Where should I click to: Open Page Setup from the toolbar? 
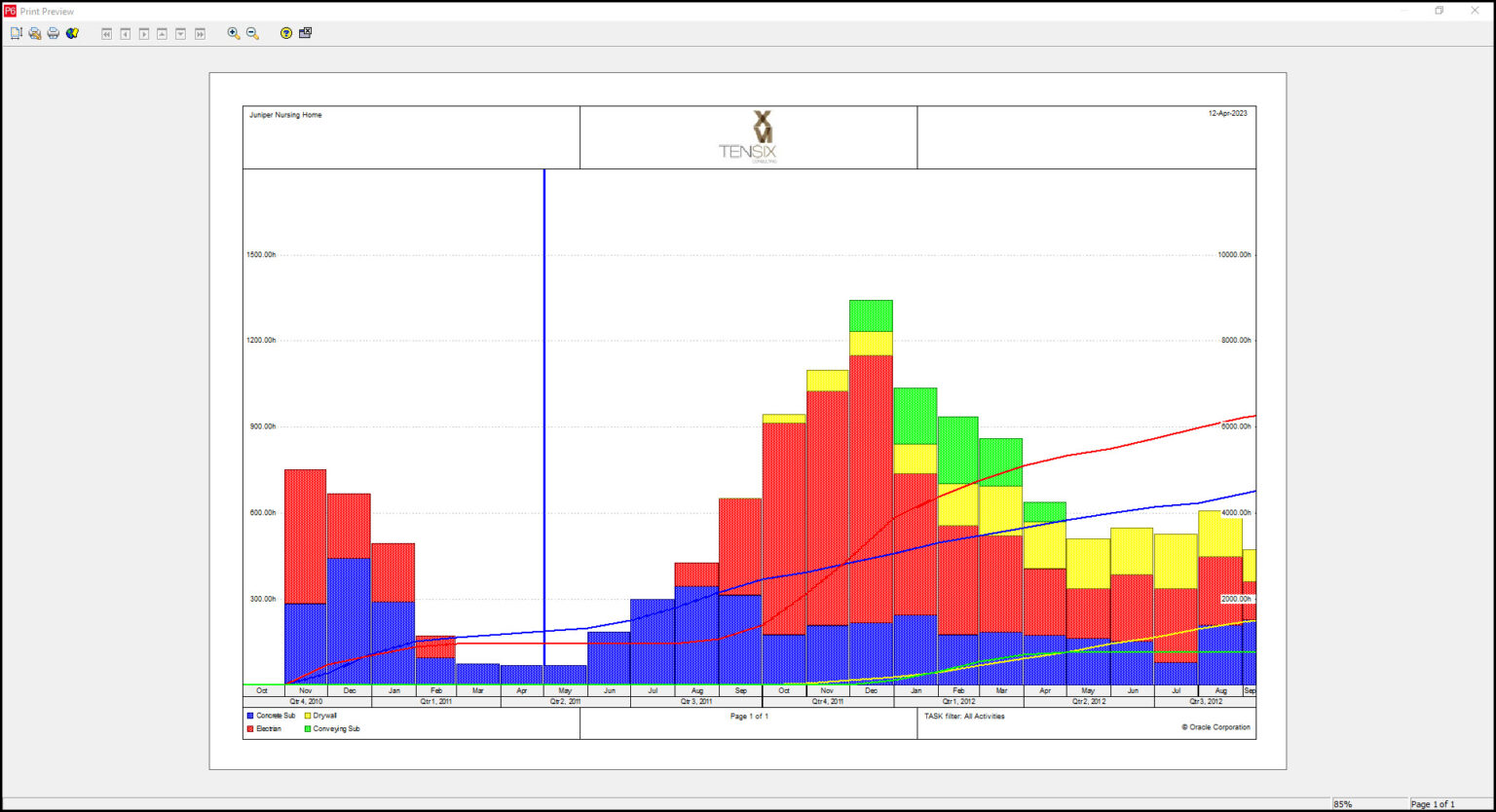coord(16,32)
